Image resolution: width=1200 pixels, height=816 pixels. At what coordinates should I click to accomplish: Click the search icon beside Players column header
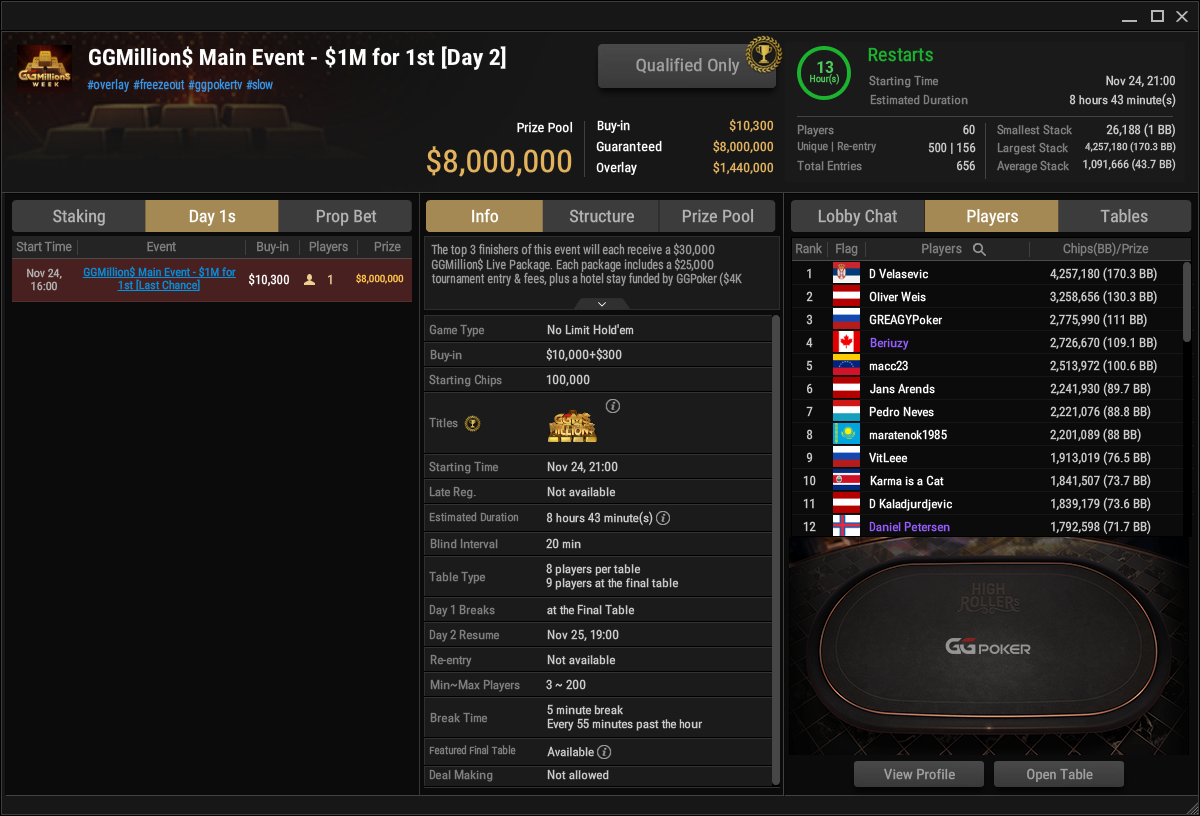click(979, 249)
